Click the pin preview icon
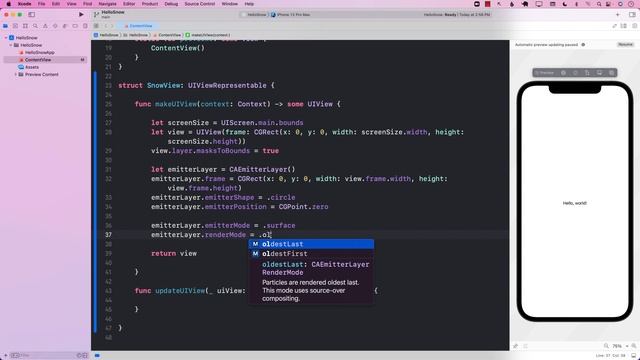 pyautogui.click(x=516, y=346)
